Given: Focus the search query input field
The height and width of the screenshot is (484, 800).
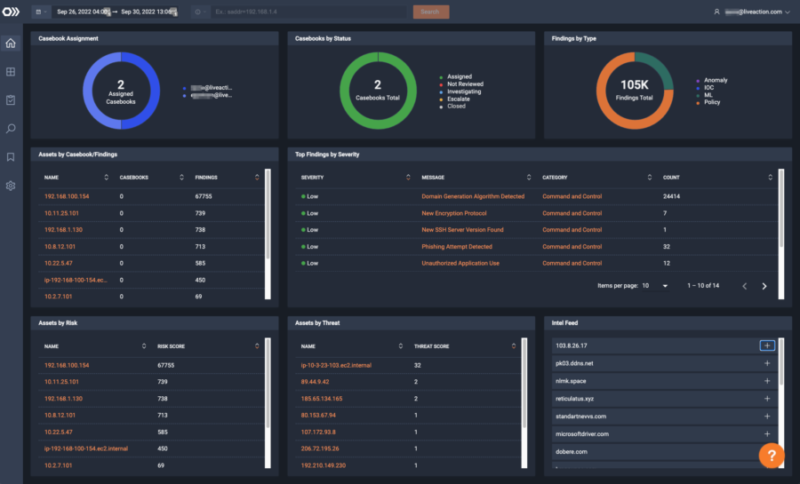Looking at the screenshot, I should 309,12.
